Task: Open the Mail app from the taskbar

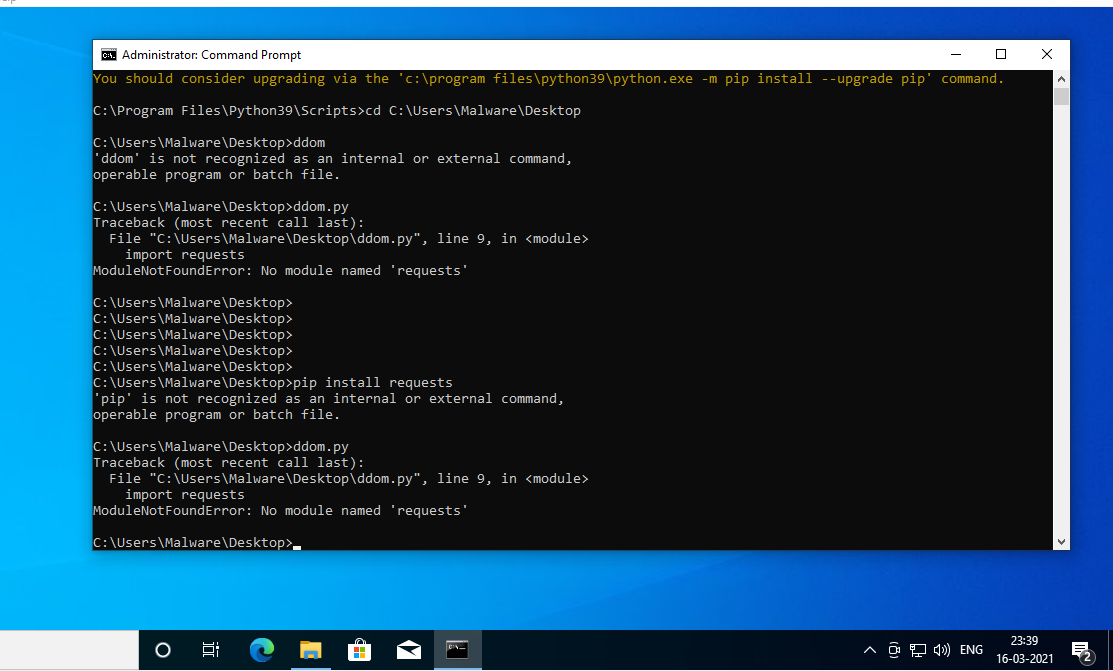Action: click(x=408, y=650)
